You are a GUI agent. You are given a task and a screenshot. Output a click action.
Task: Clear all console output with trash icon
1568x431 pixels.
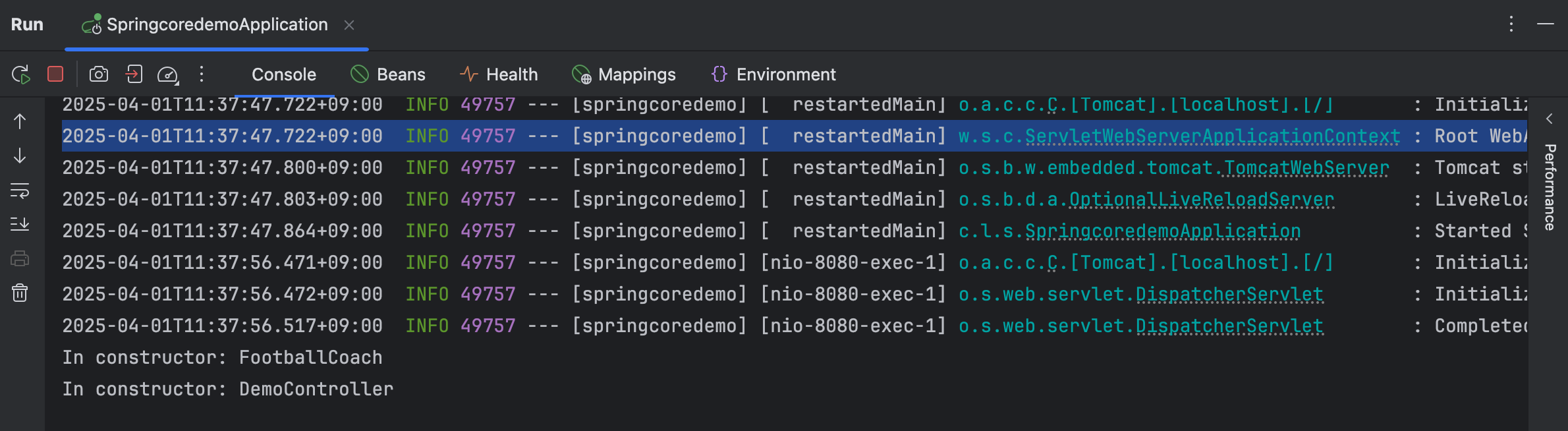tap(20, 293)
